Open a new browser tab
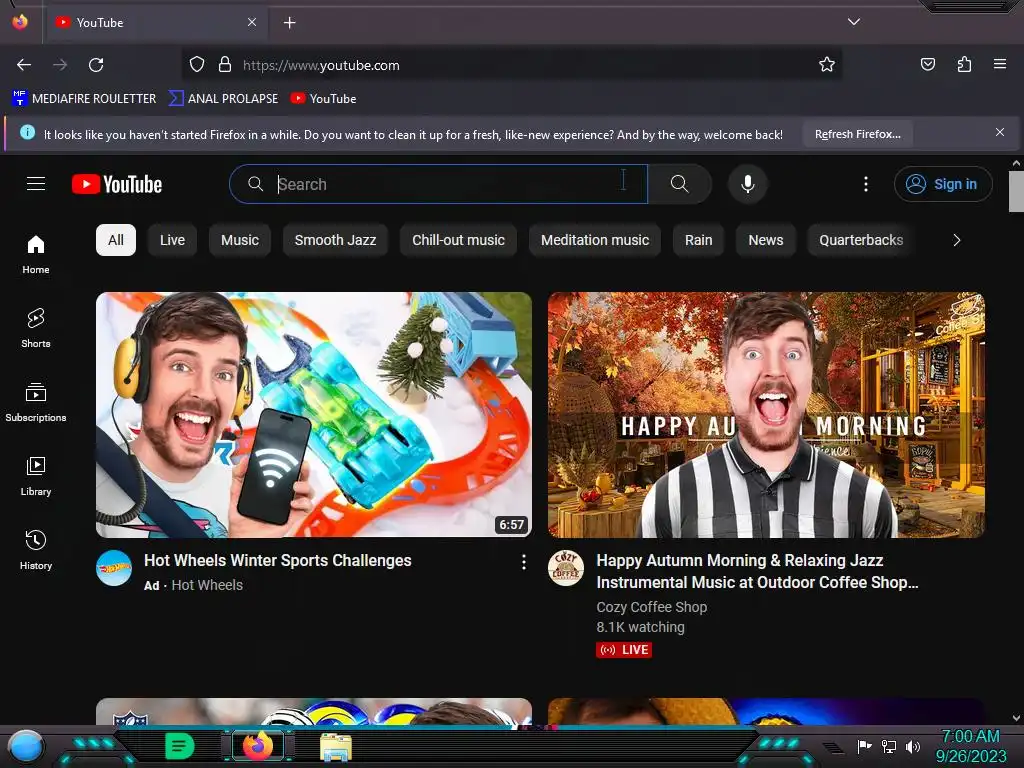The image size is (1024, 768). pyautogui.click(x=289, y=23)
